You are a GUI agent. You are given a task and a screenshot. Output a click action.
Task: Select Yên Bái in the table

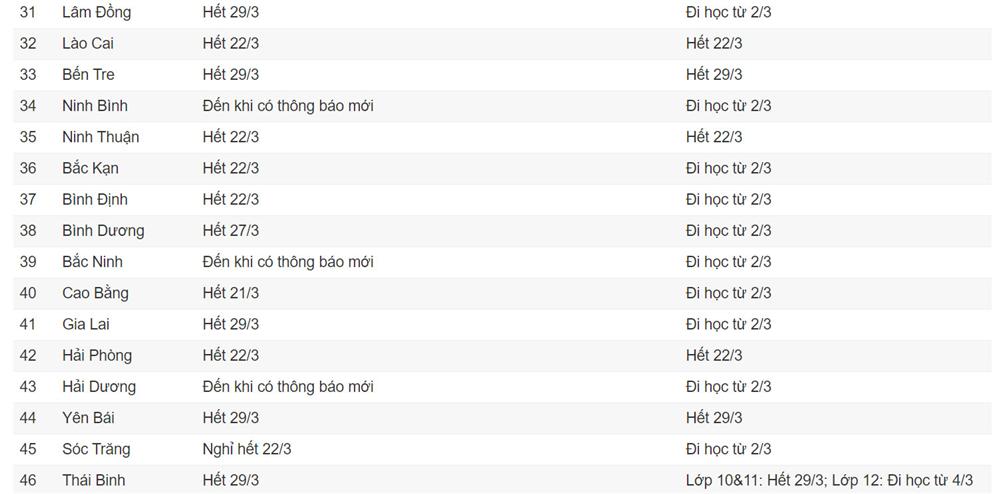point(88,418)
